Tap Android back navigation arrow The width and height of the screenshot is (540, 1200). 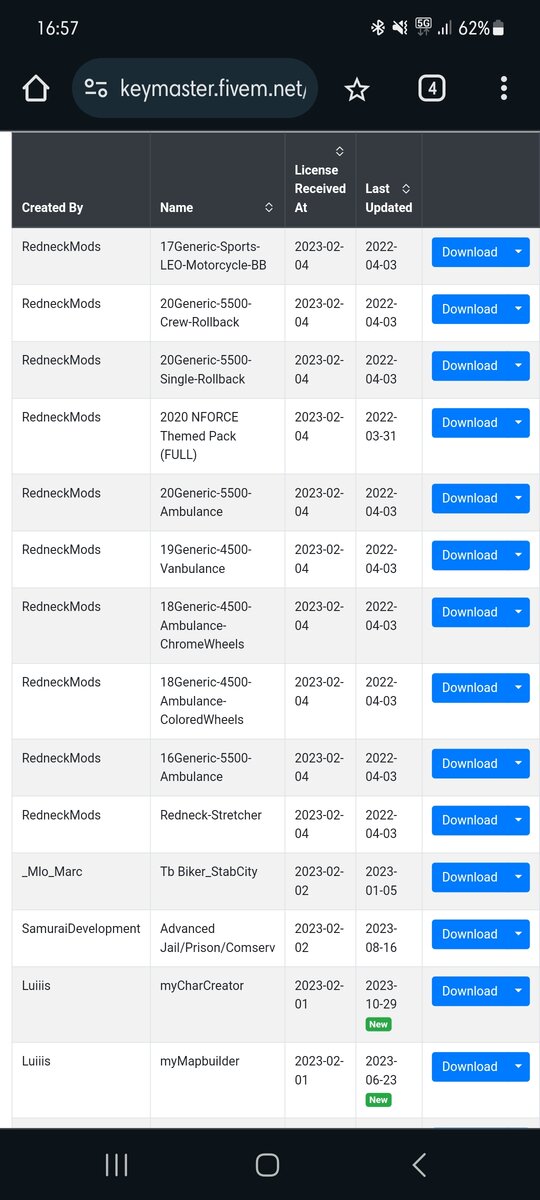coord(419,1164)
